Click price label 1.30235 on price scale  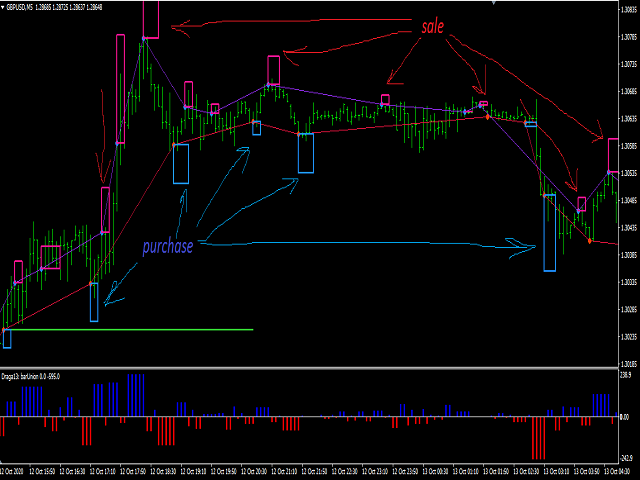pos(629,337)
